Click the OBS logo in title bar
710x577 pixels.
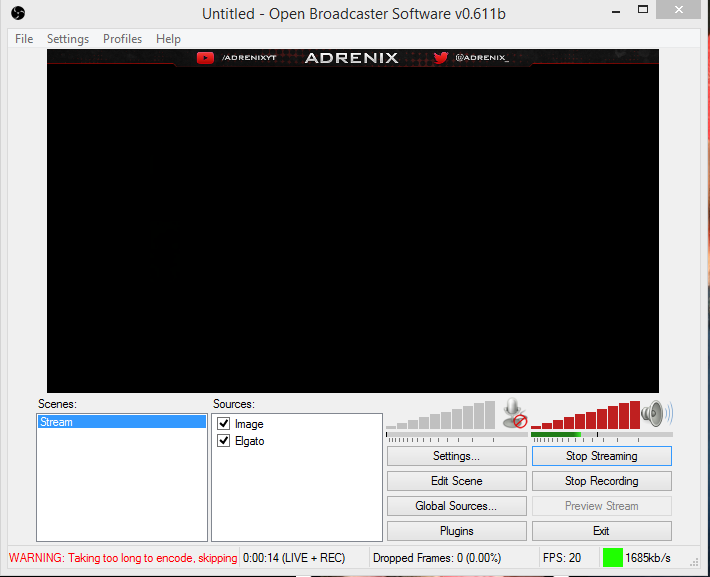[x=18, y=13]
